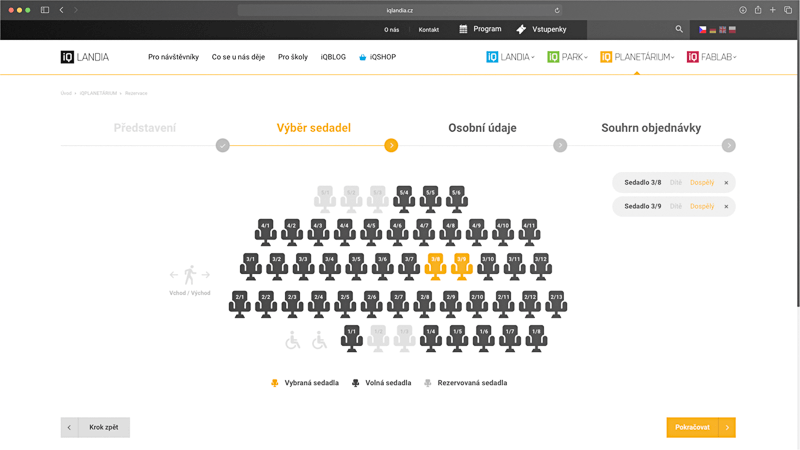Expand the iQ PARK dropdown
The image size is (800, 450).
tap(568, 57)
